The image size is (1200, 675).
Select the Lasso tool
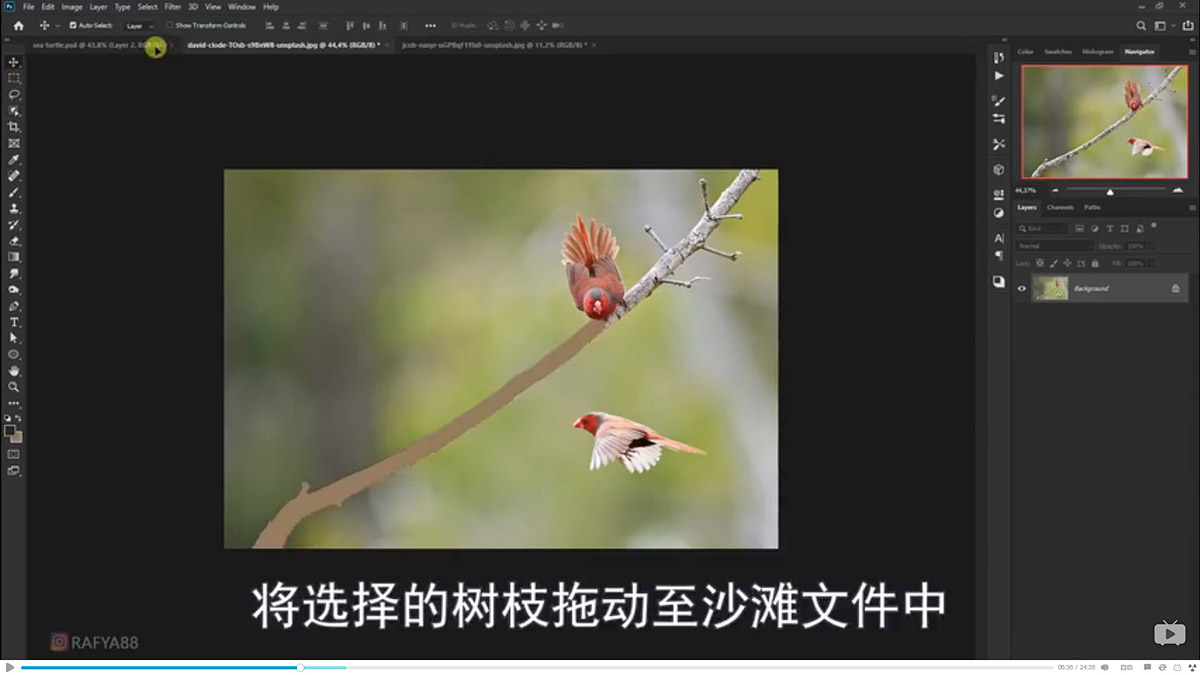(x=14, y=94)
